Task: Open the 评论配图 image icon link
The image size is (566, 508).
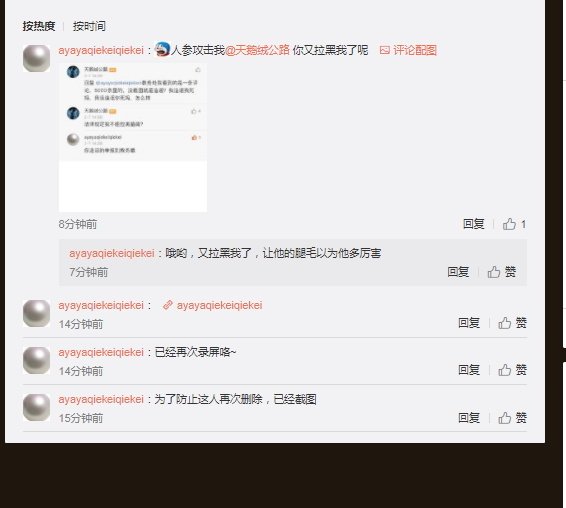Action: pos(408,50)
